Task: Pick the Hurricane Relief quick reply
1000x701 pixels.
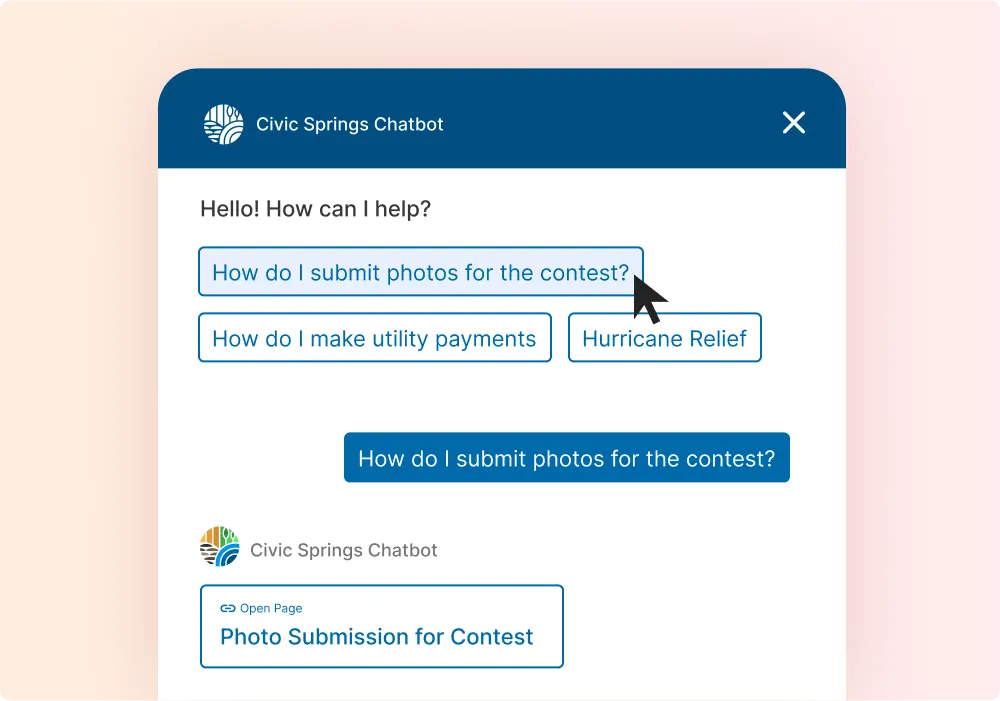Action: (664, 338)
